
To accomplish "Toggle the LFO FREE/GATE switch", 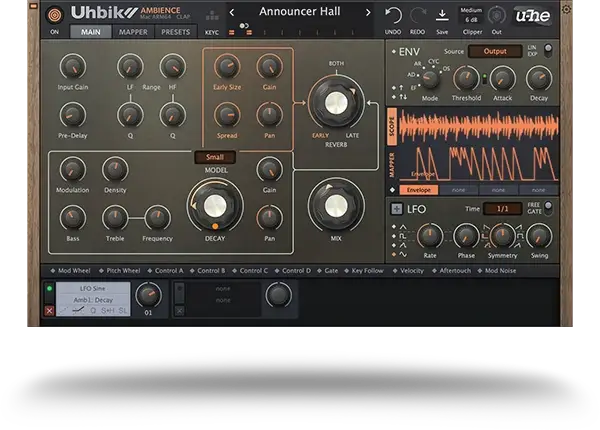I will tap(548, 208).
